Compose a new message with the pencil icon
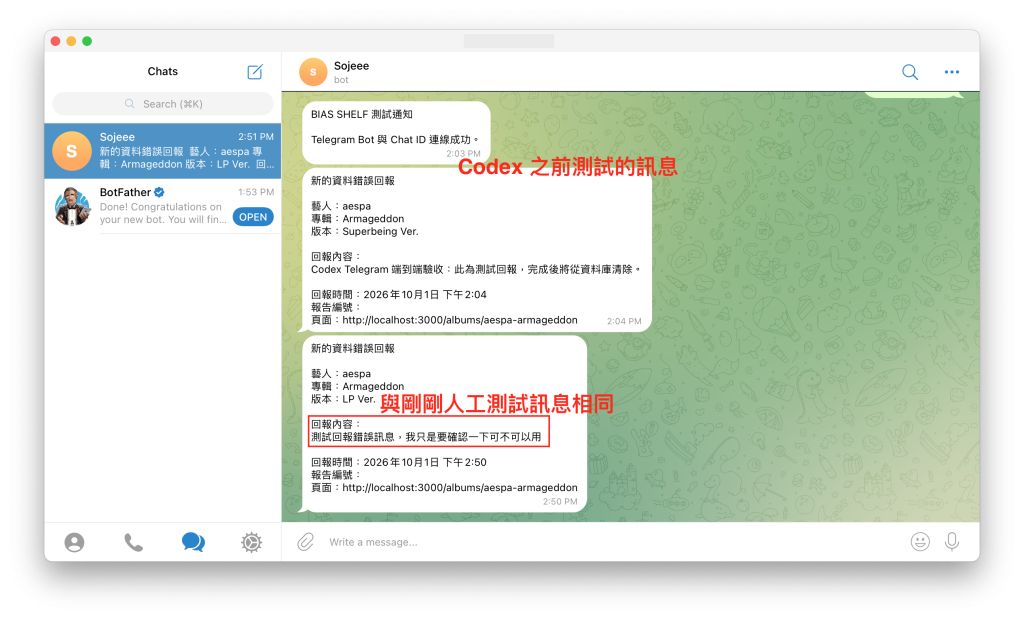1024x620 pixels. coord(255,72)
